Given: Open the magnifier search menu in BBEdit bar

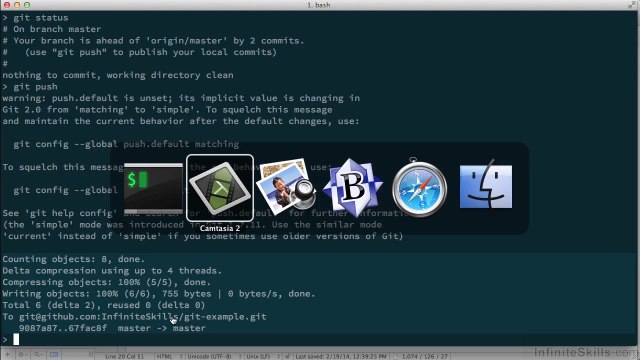Looking at the screenshot, I should [38, 355].
